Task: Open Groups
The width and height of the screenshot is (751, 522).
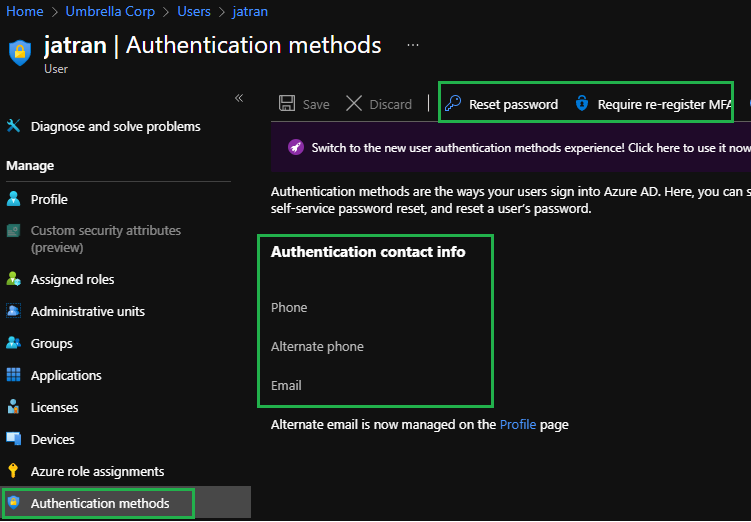Action: click(x=52, y=343)
